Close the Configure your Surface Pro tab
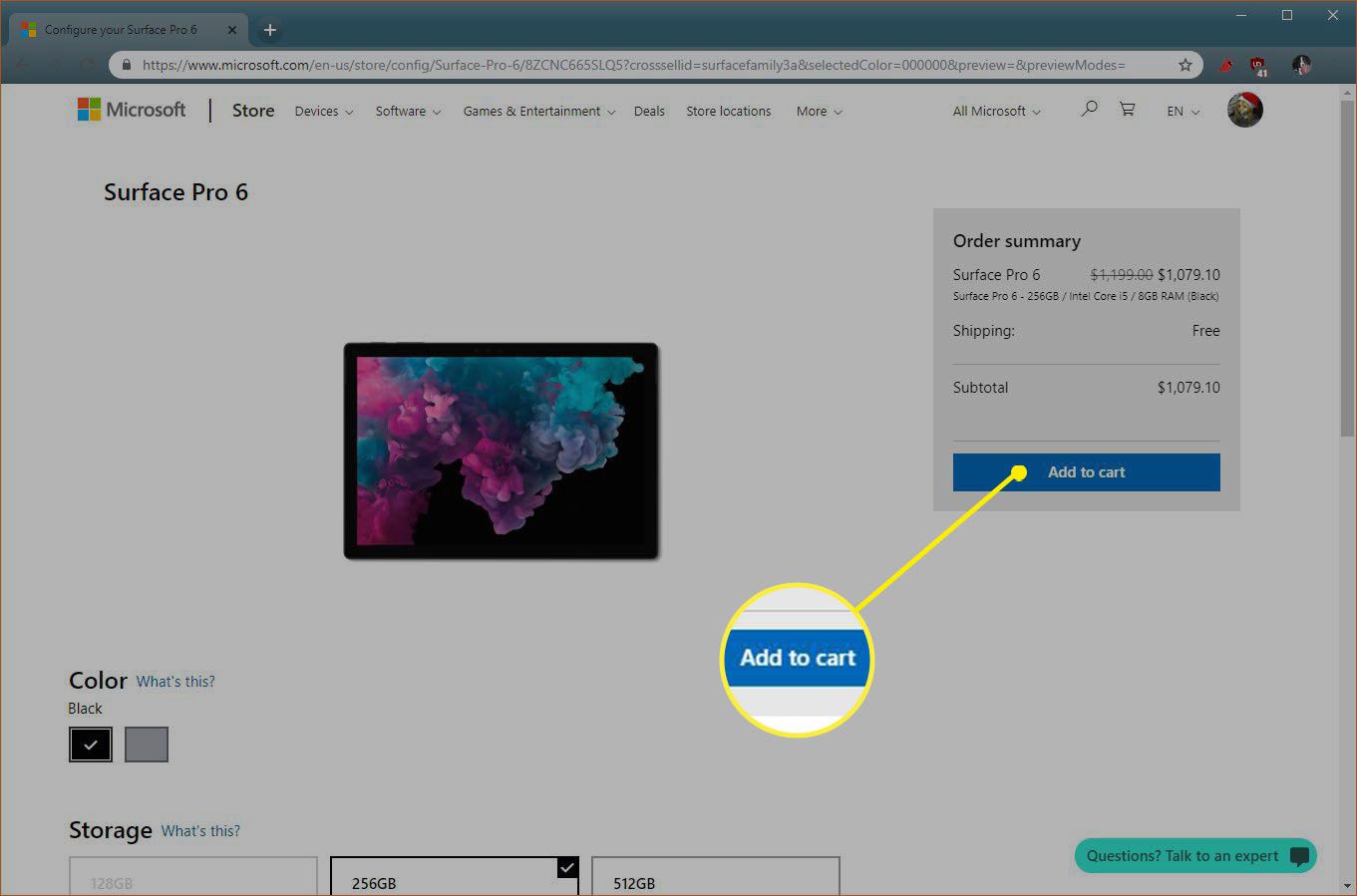Viewport: 1357px width, 896px height. click(232, 30)
